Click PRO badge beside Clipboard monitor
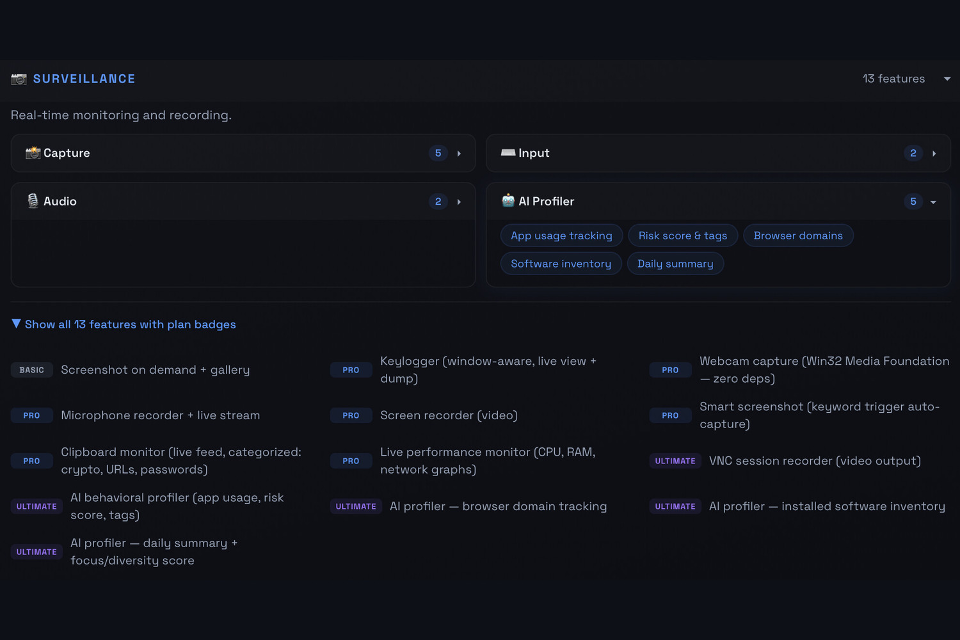The height and width of the screenshot is (640, 960). point(32,461)
